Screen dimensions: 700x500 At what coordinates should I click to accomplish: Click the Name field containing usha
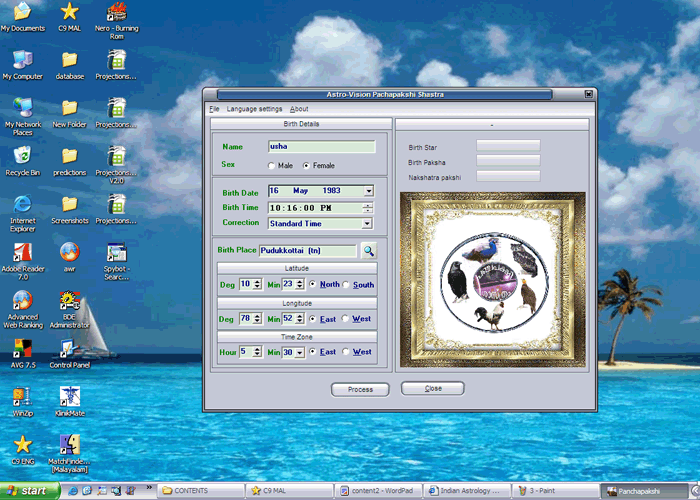click(322, 147)
